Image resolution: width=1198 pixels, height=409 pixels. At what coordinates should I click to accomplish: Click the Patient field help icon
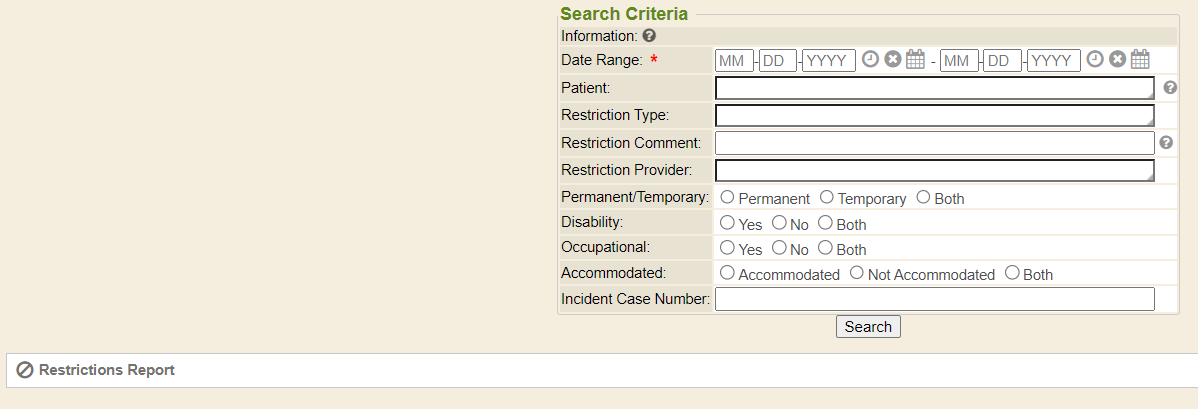(1170, 88)
